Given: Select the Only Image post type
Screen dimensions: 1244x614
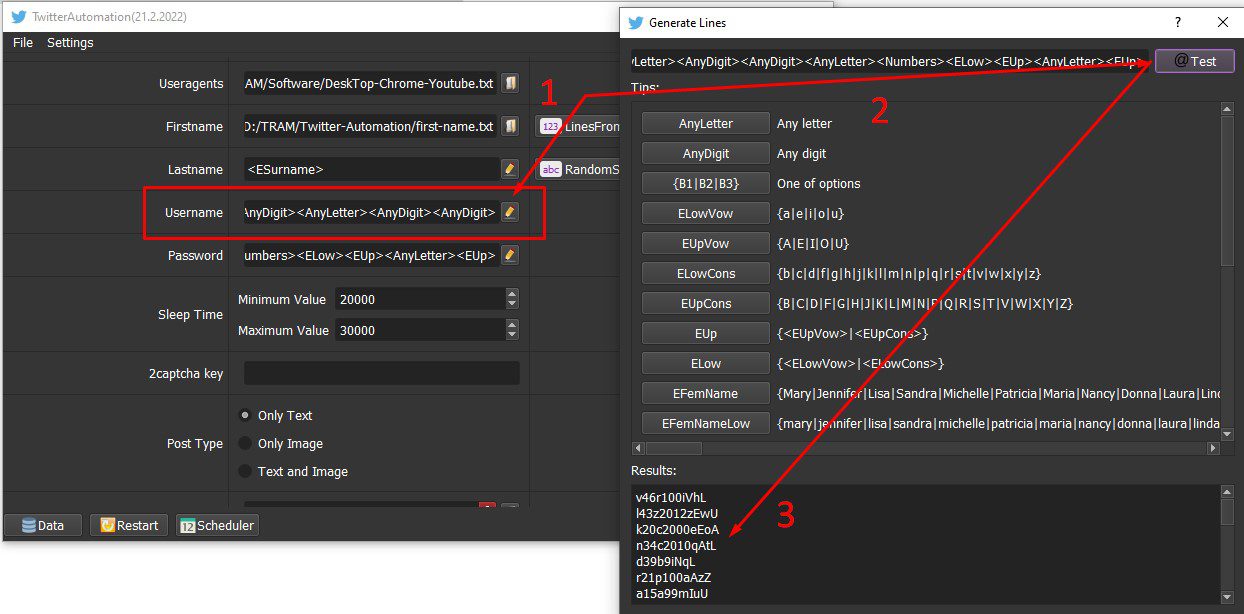Looking at the screenshot, I should (x=245, y=443).
